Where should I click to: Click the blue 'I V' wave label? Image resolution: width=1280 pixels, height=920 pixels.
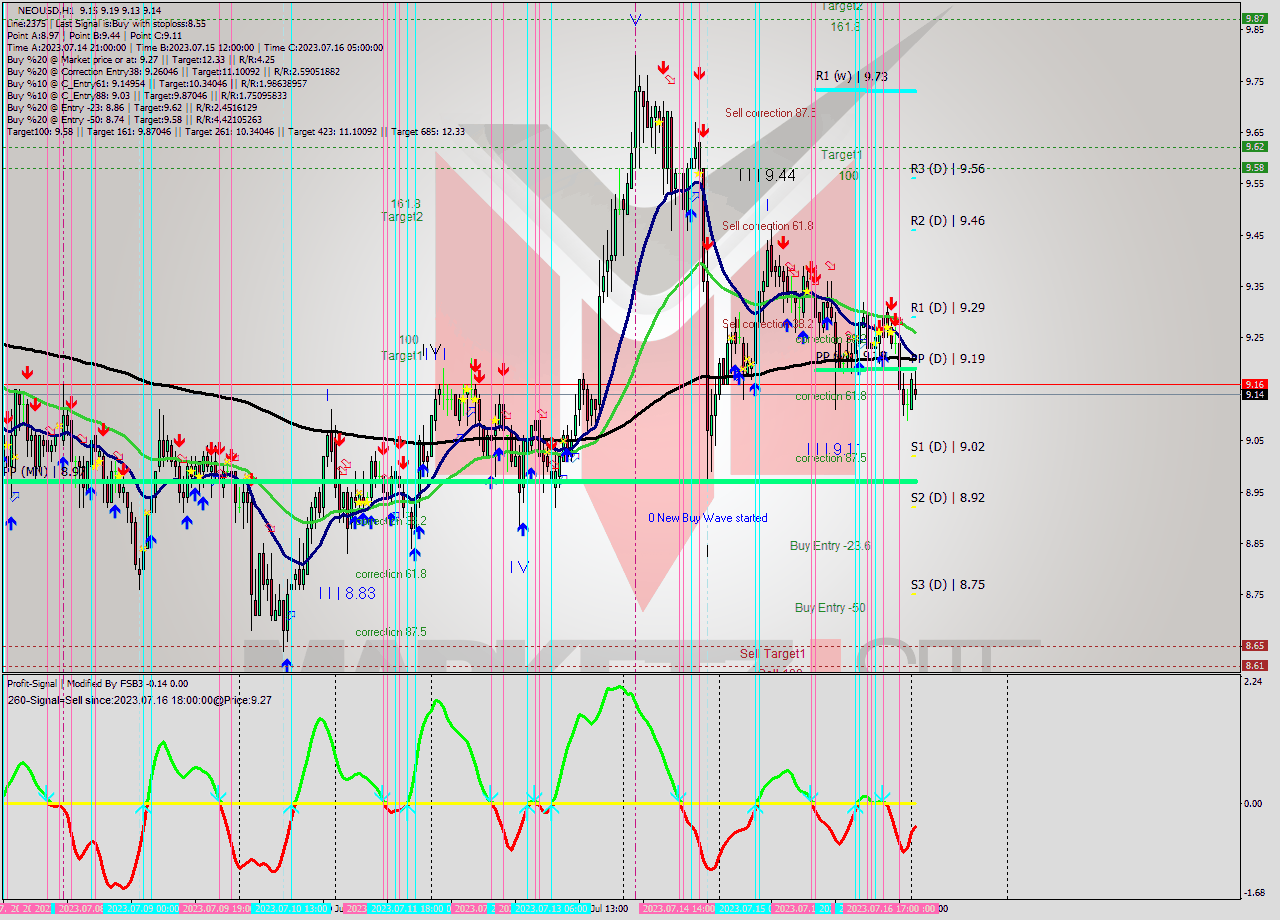pos(518,567)
